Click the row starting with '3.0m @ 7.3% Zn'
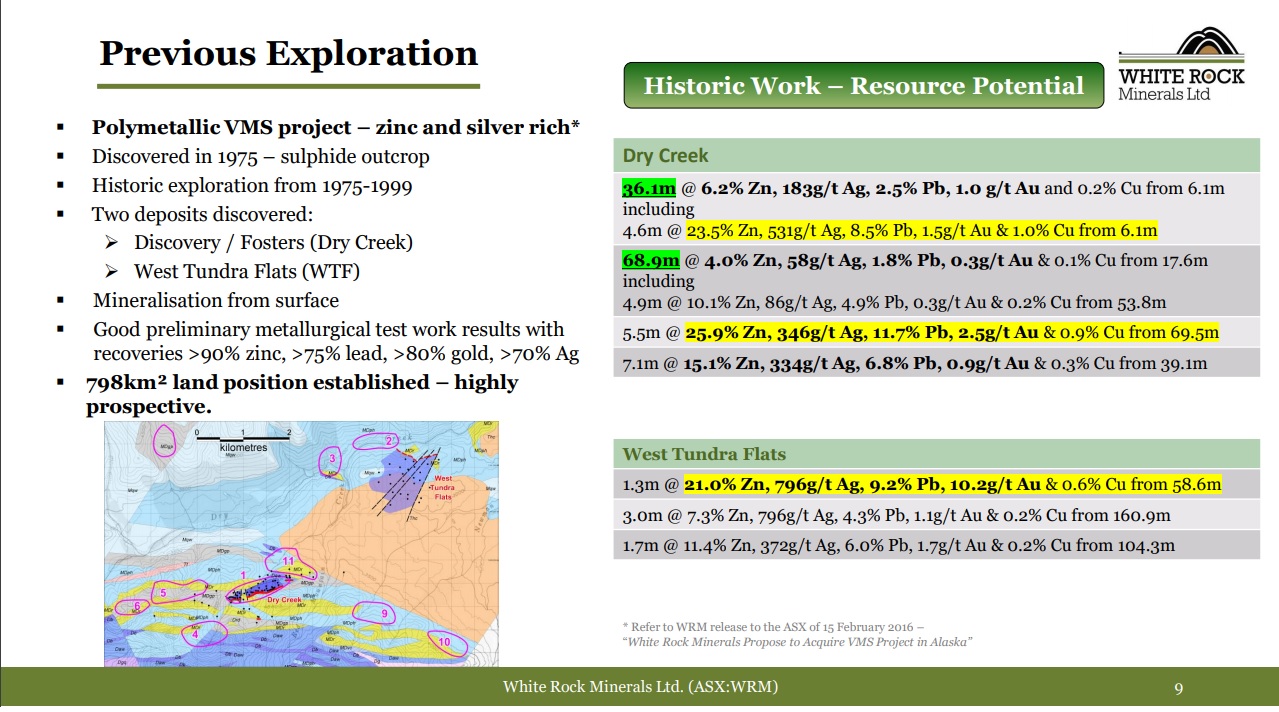The width and height of the screenshot is (1279, 712). pos(936,515)
